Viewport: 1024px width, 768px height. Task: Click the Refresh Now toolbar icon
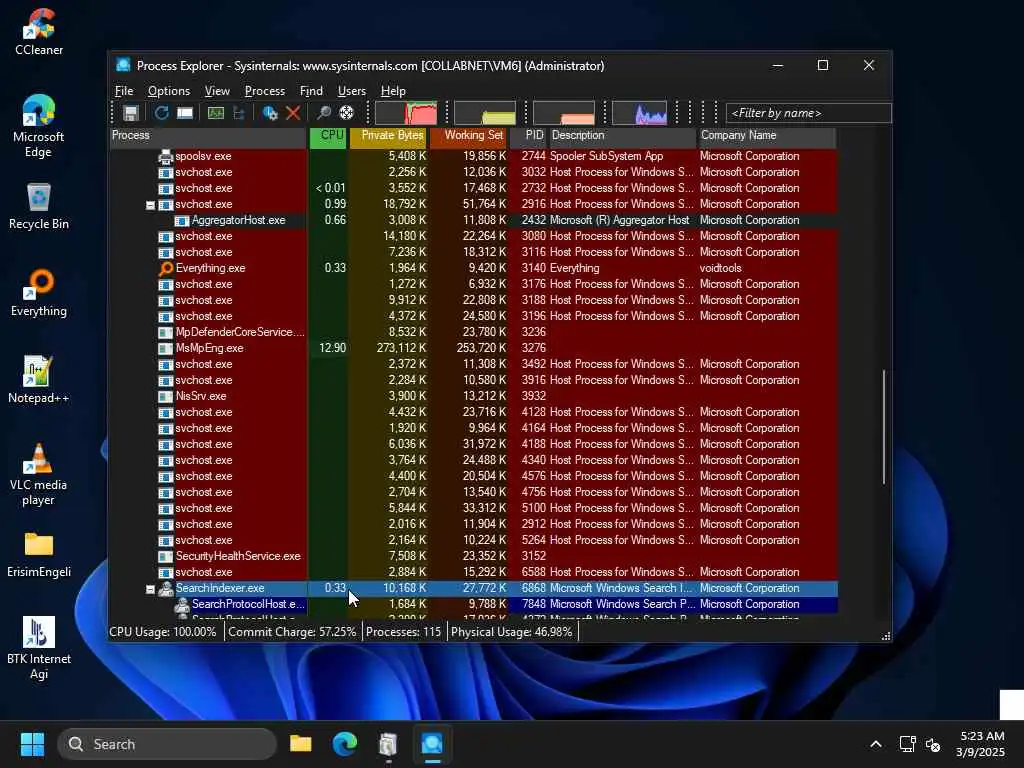tap(161, 113)
